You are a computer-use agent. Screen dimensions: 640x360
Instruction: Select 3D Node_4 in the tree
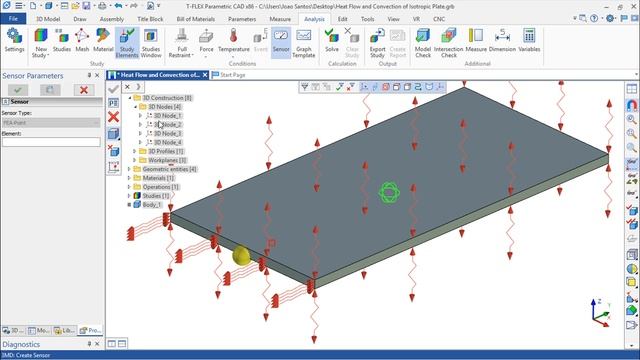tap(167, 142)
